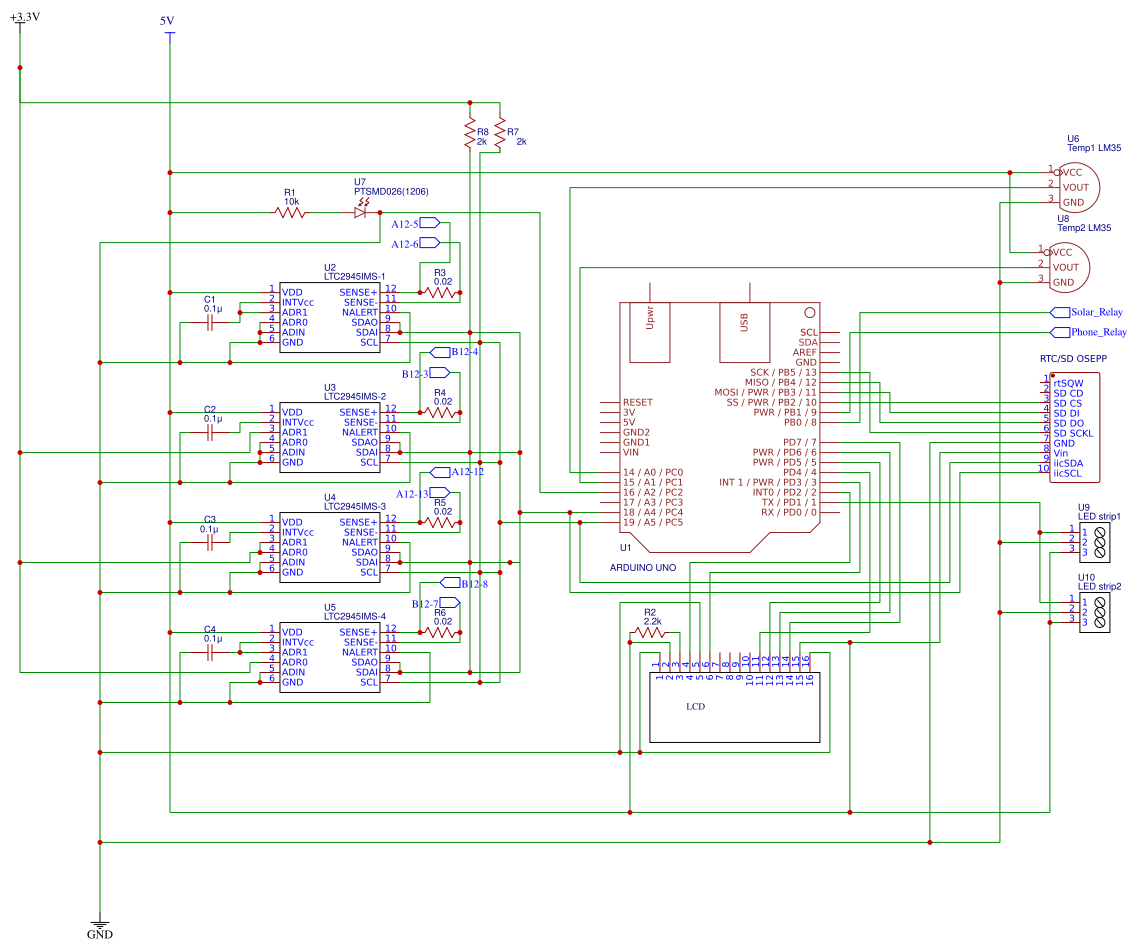Click the LCD module label
1139x951 pixels.
point(695,707)
